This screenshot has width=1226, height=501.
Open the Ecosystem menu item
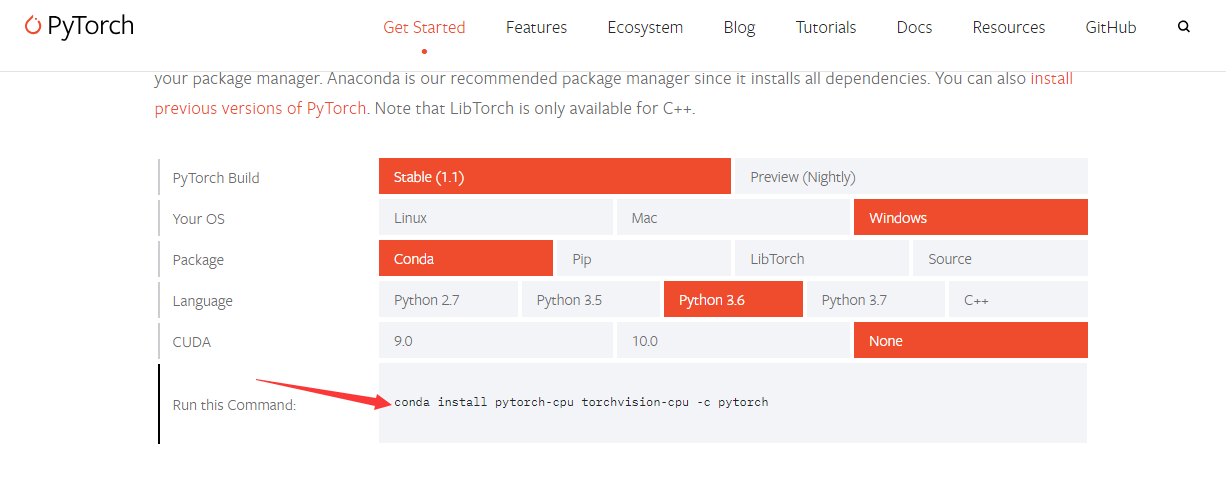coord(645,28)
